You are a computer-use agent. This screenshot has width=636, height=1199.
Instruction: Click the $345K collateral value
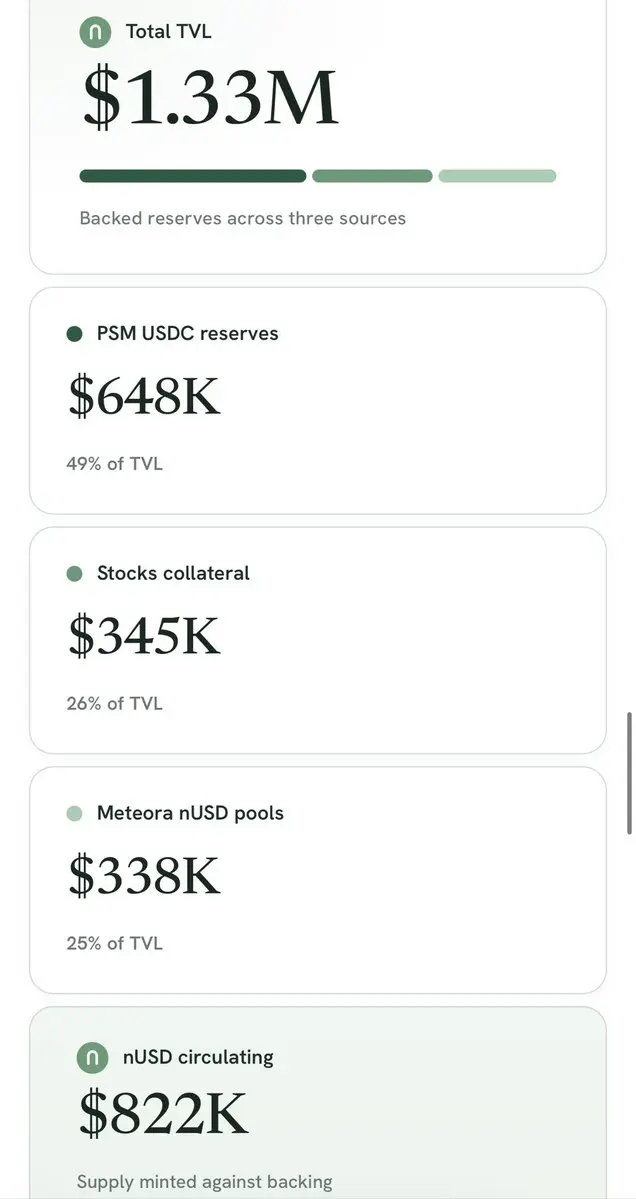144,635
